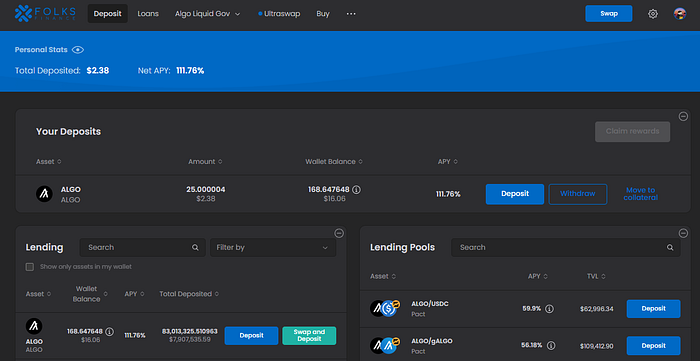Click the Lending Pools search field

[566, 247]
